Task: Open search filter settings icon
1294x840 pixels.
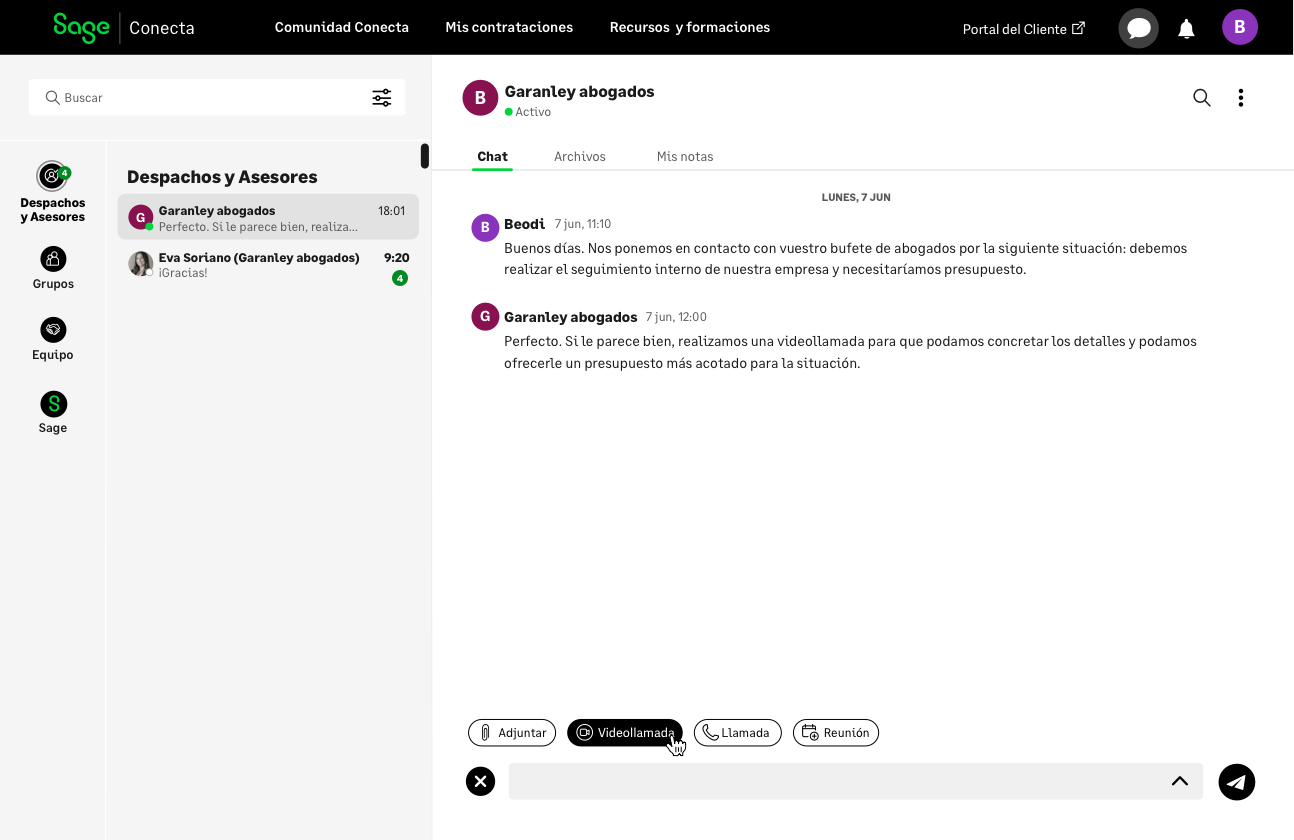Action: [x=382, y=98]
